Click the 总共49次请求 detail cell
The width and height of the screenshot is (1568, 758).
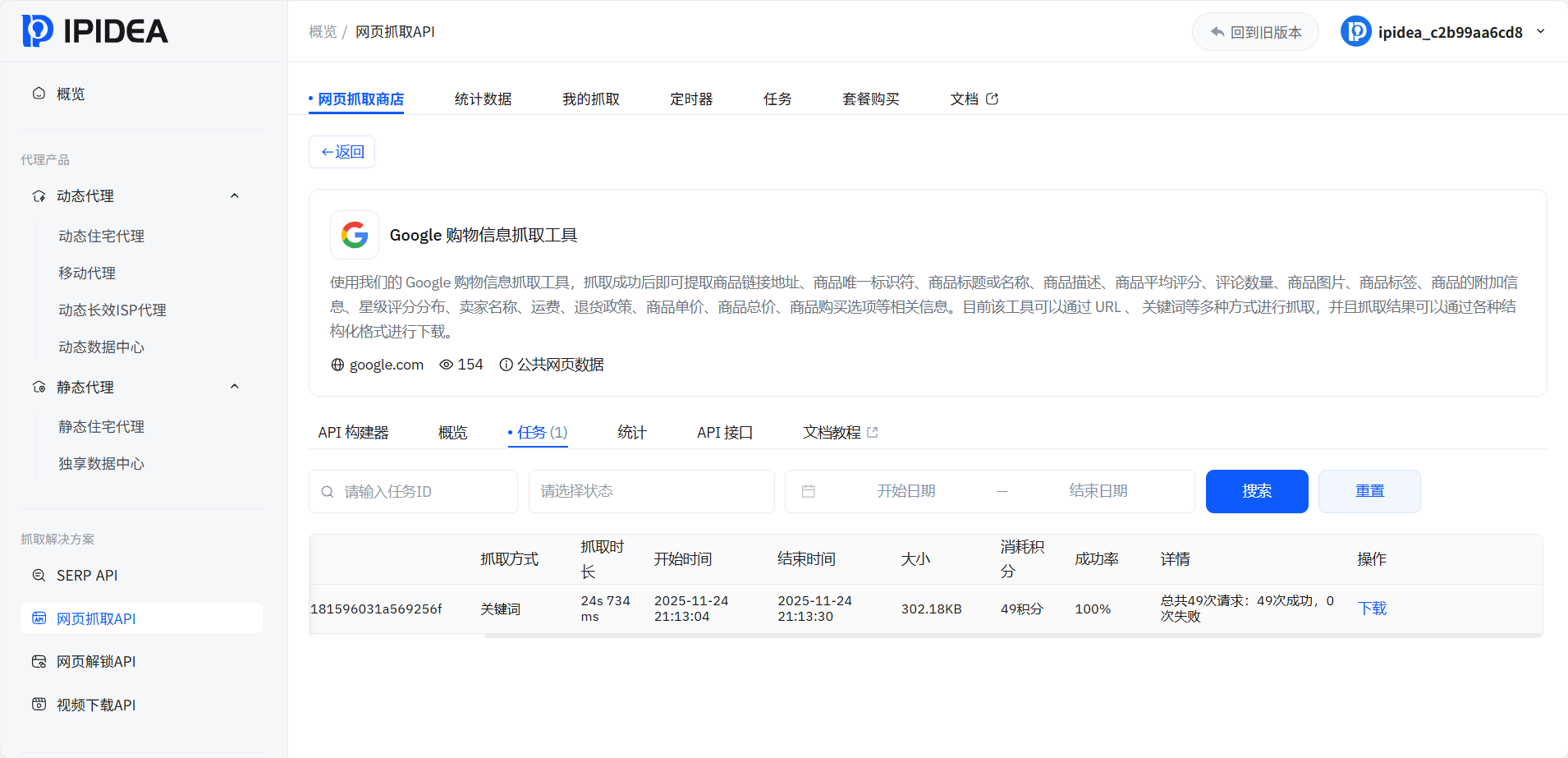(1247, 609)
